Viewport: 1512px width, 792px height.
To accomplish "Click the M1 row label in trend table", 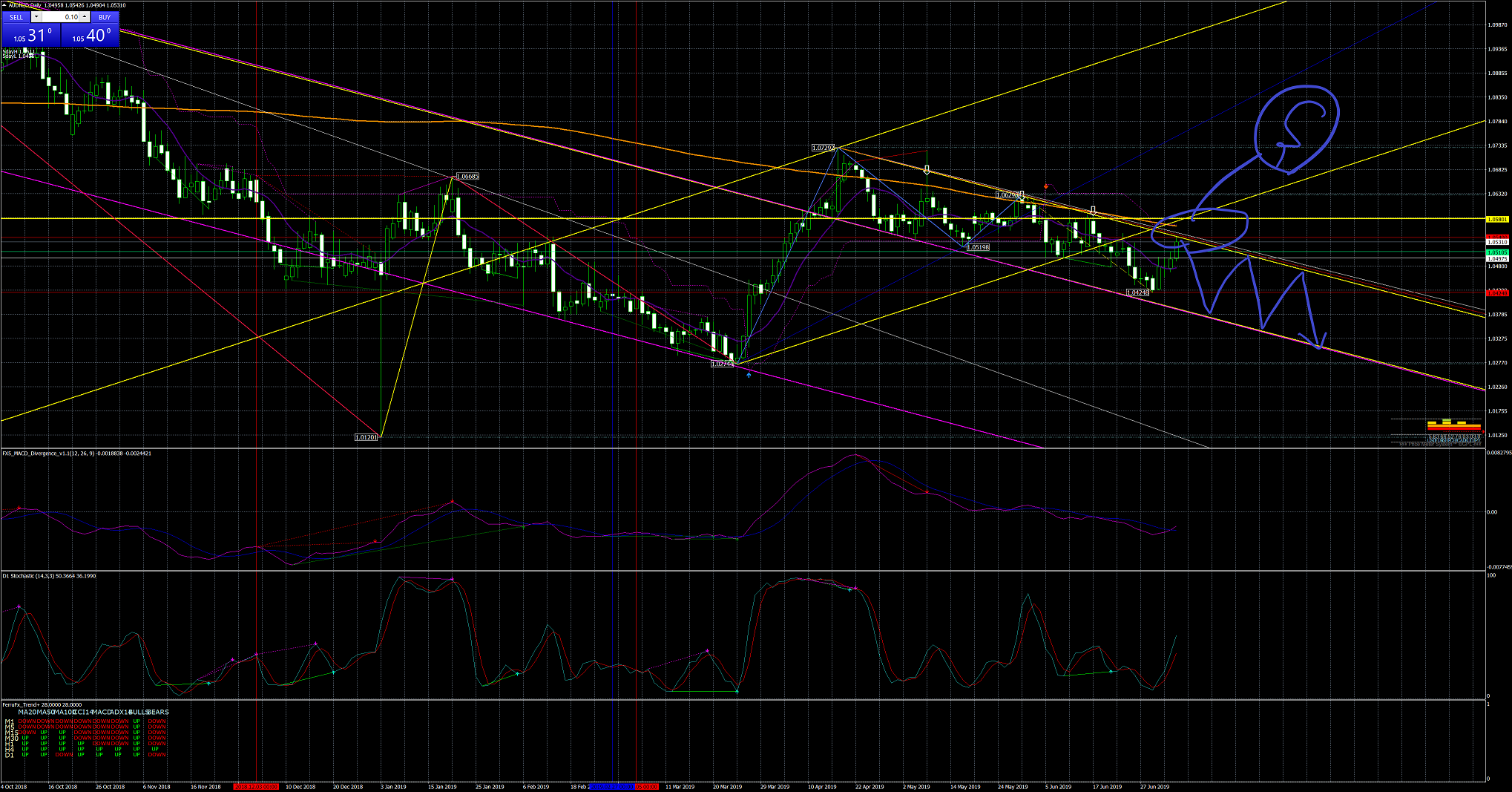I will click(9, 721).
